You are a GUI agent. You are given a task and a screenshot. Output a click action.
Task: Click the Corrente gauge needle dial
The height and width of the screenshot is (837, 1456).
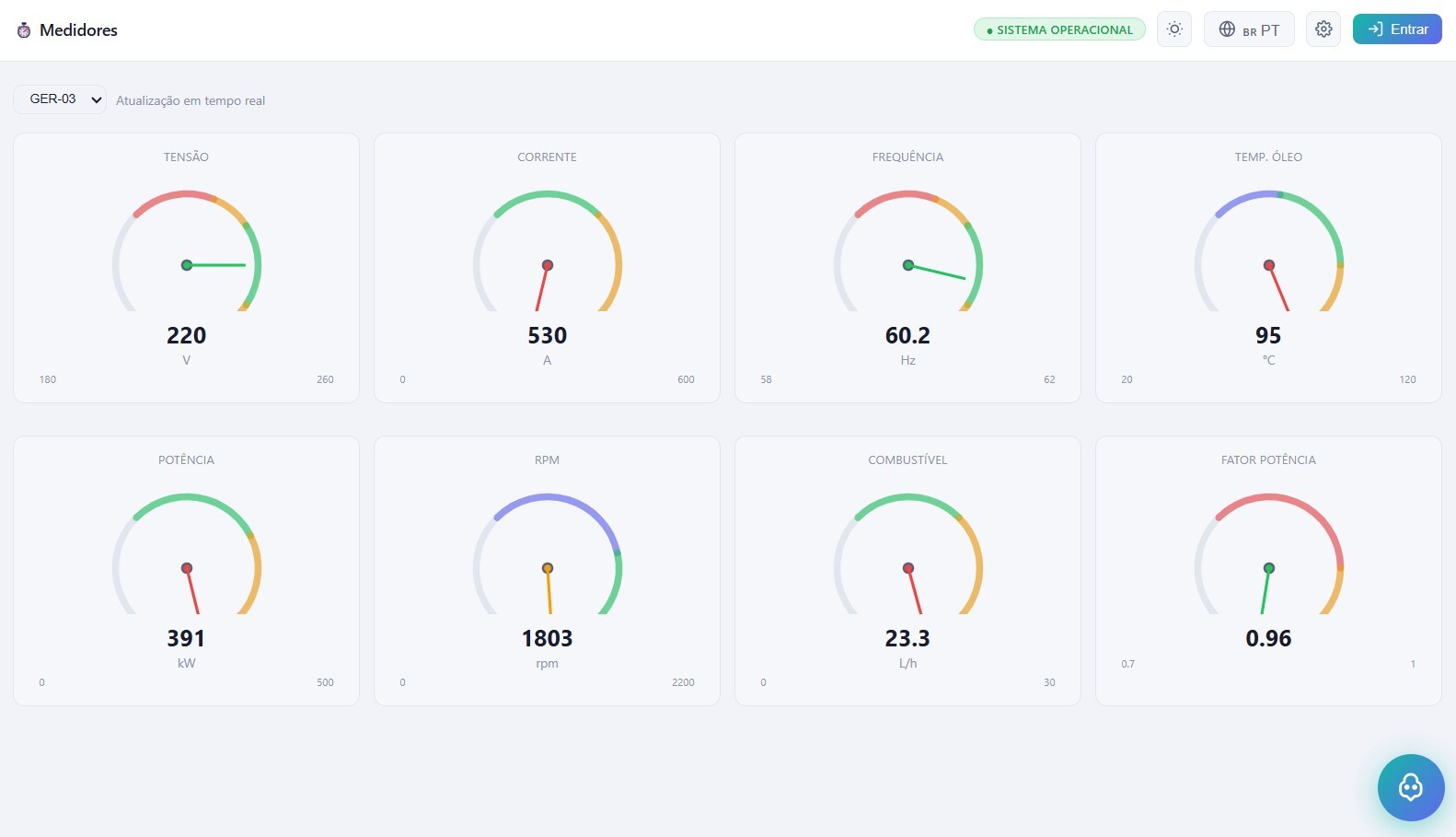coord(548,250)
